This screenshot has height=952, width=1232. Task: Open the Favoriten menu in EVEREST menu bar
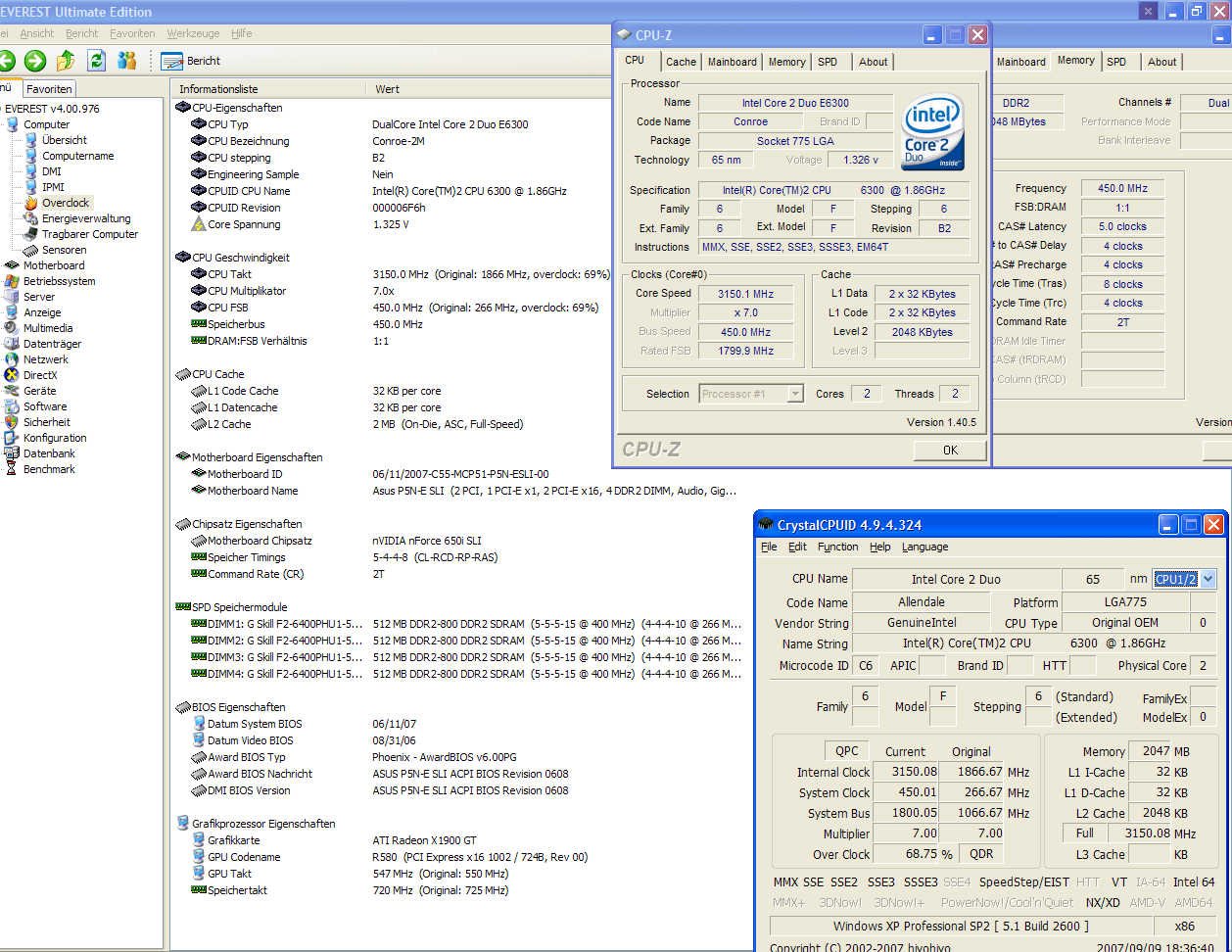pyautogui.click(x=132, y=33)
